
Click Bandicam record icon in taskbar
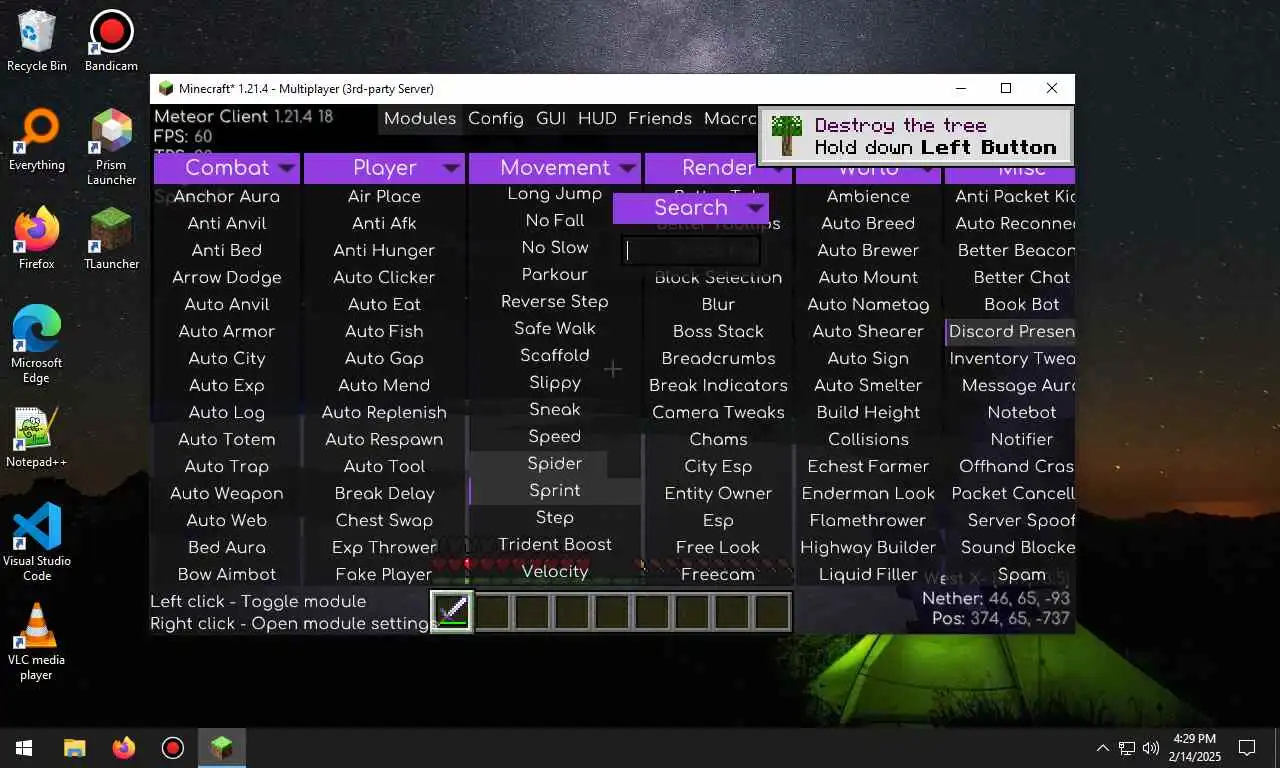tap(173, 748)
